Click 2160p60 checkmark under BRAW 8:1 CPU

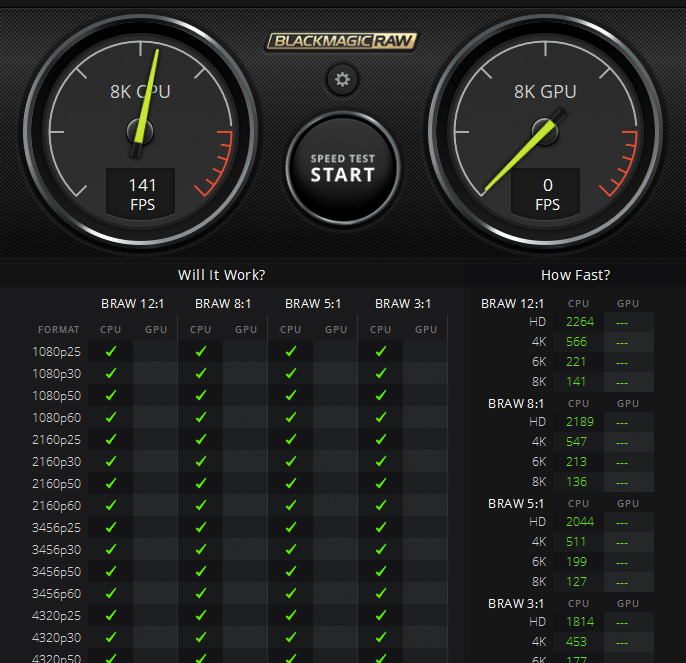pyautogui.click(x=201, y=505)
